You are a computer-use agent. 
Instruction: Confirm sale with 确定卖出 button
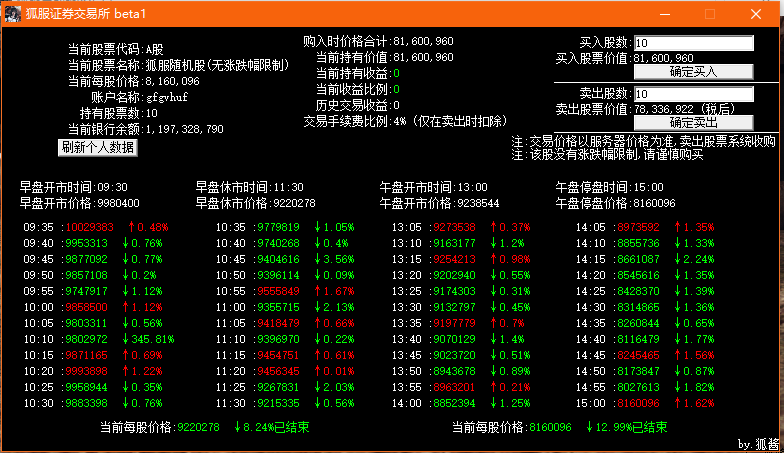[693, 122]
